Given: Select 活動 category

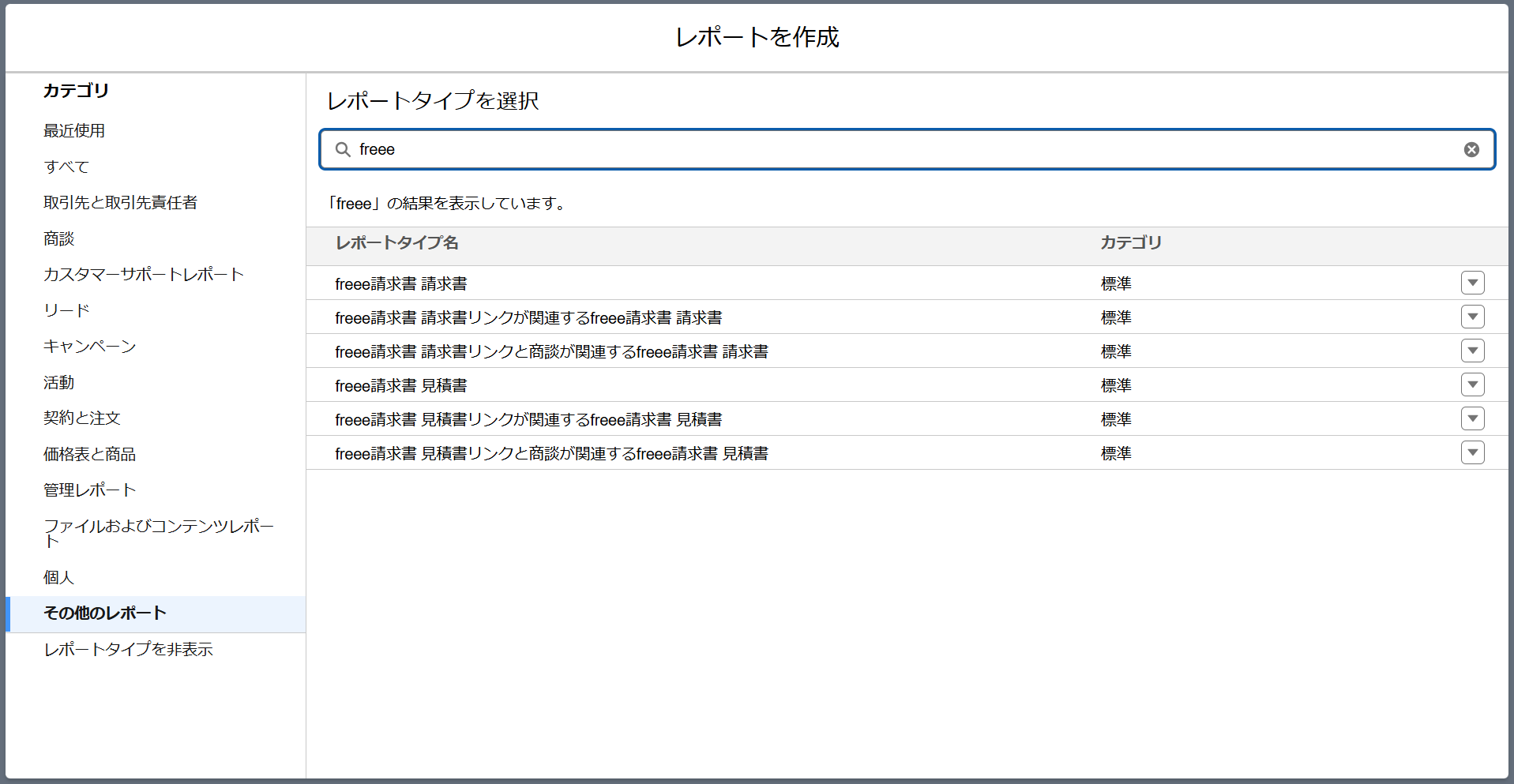Looking at the screenshot, I should (x=58, y=382).
